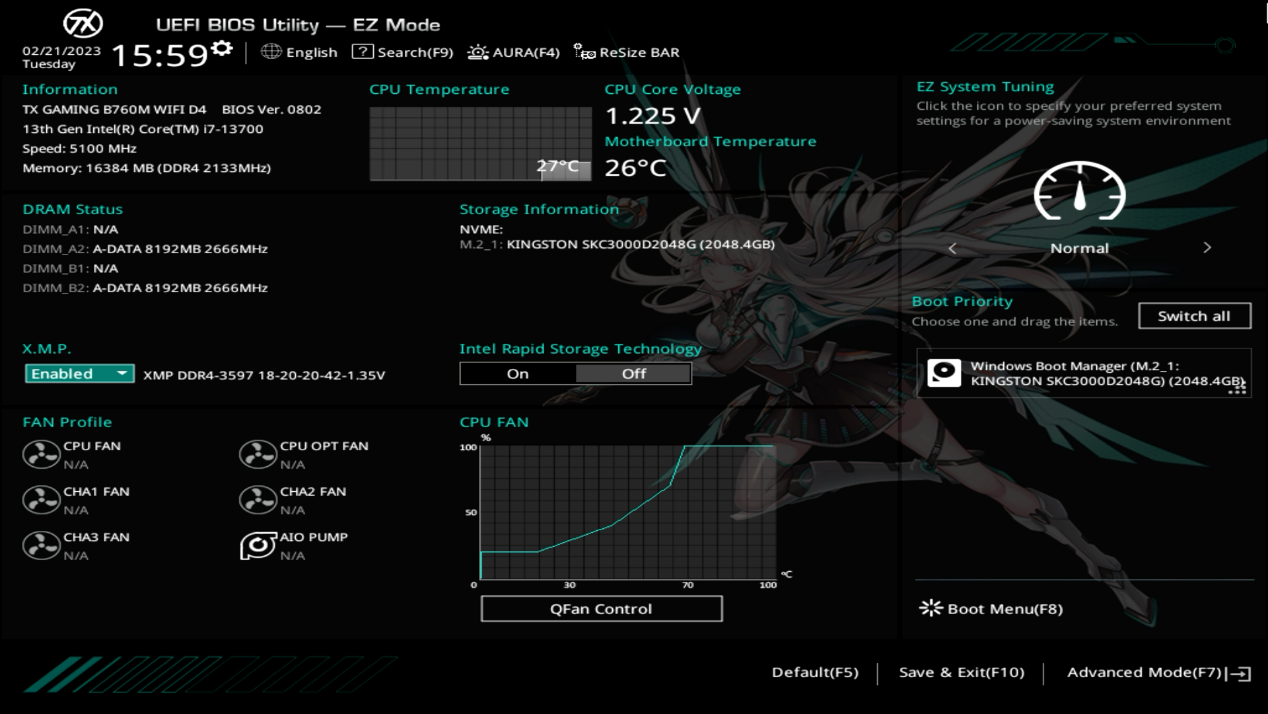The image size is (1268, 714).
Task: Set Intel Rapid Storage Technology to Off
Action: pyautogui.click(x=633, y=373)
